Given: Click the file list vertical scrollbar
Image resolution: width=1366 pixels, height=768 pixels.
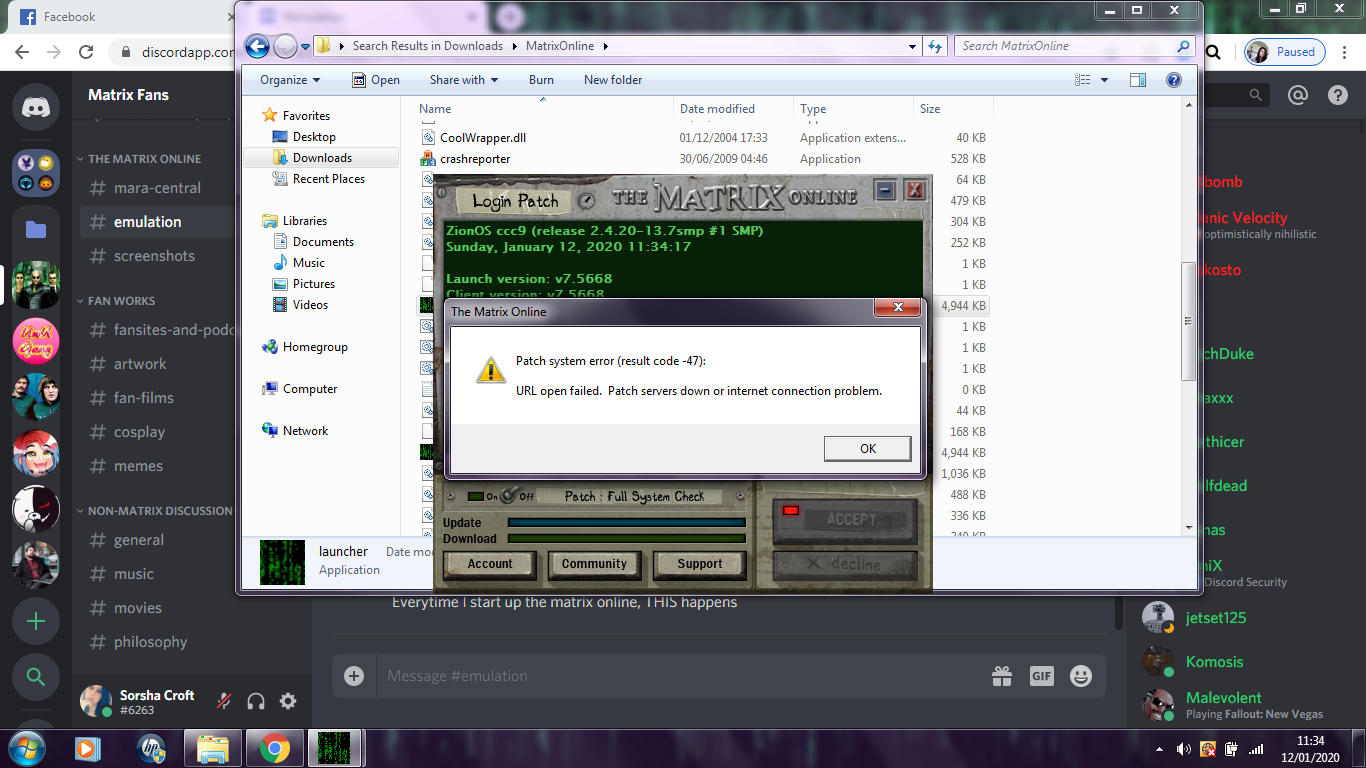Looking at the screenshot, I should coord(1188,321).
